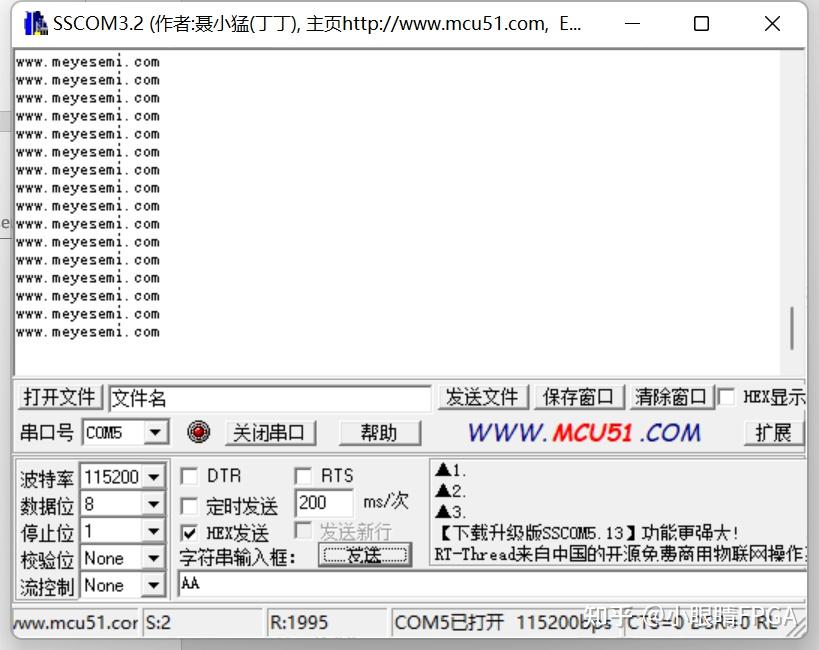This screenshot has height=650, width=819.
Task: Enable 定时发送 timed sending
Action: 186,505
